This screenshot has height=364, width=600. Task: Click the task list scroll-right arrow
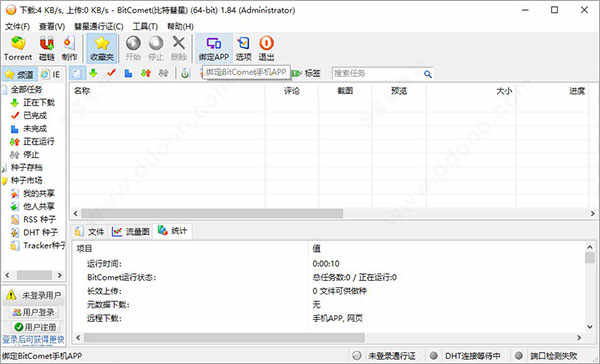592,213
